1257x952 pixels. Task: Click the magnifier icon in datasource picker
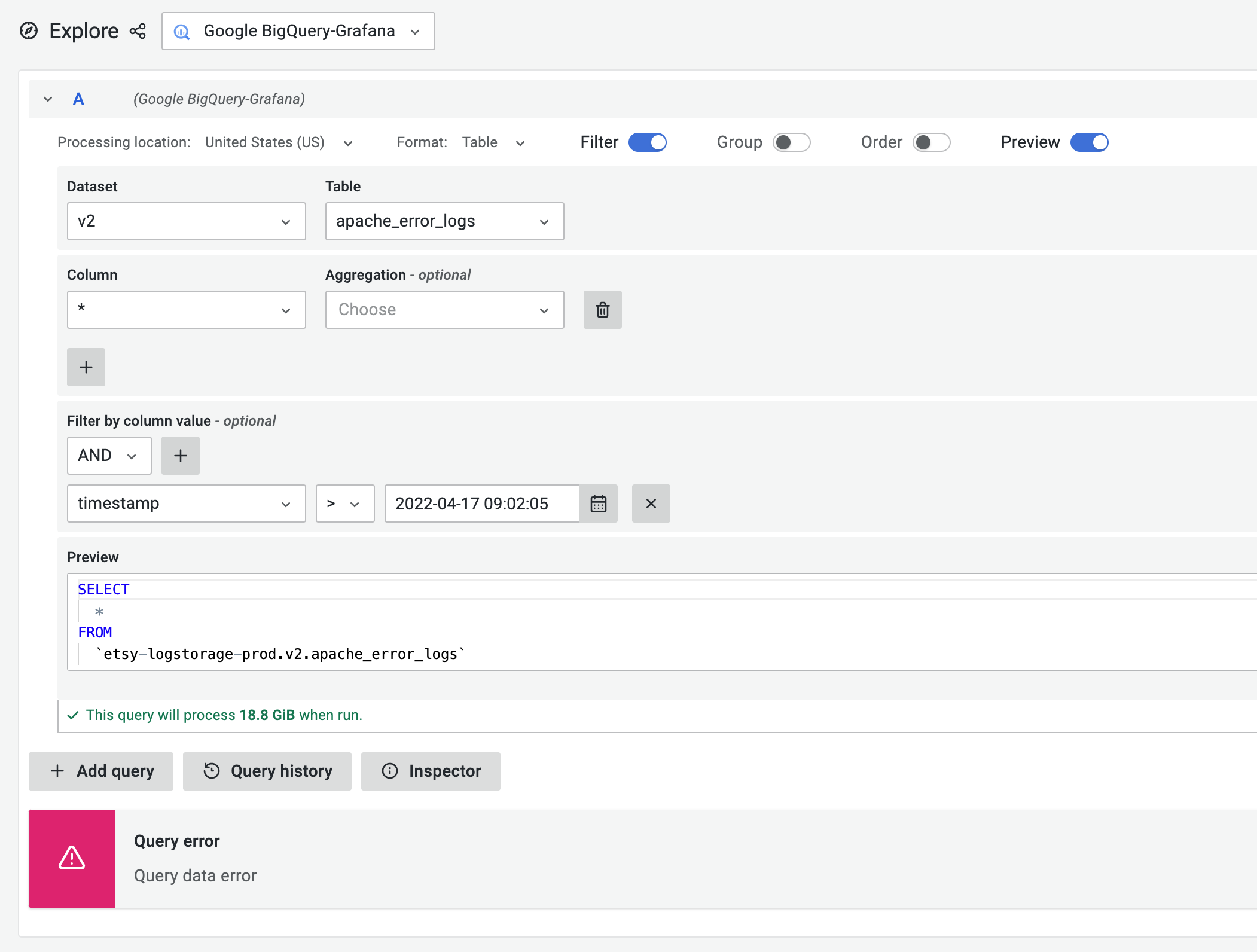click(x=181, y=30)
